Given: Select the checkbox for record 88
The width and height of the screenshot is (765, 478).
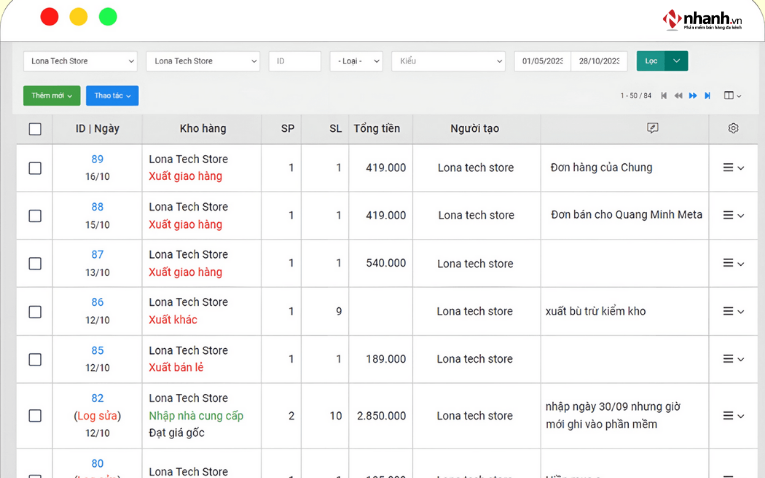Looking at the screenshot, I should (x=35, y=216).
